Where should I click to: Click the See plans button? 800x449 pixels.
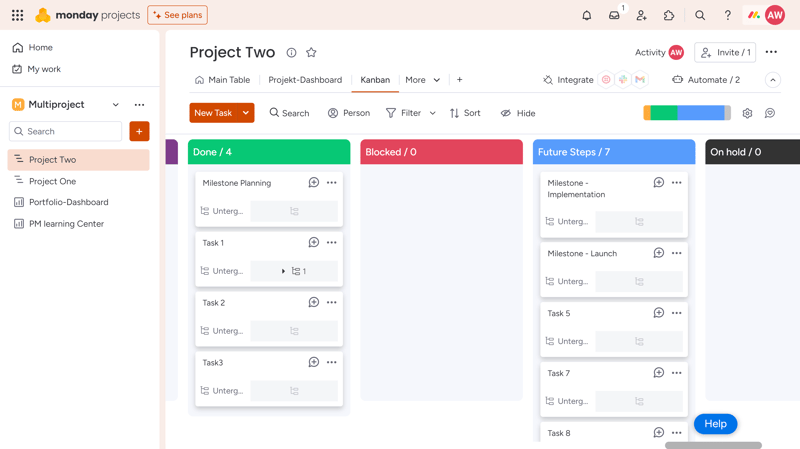point(178,15)
